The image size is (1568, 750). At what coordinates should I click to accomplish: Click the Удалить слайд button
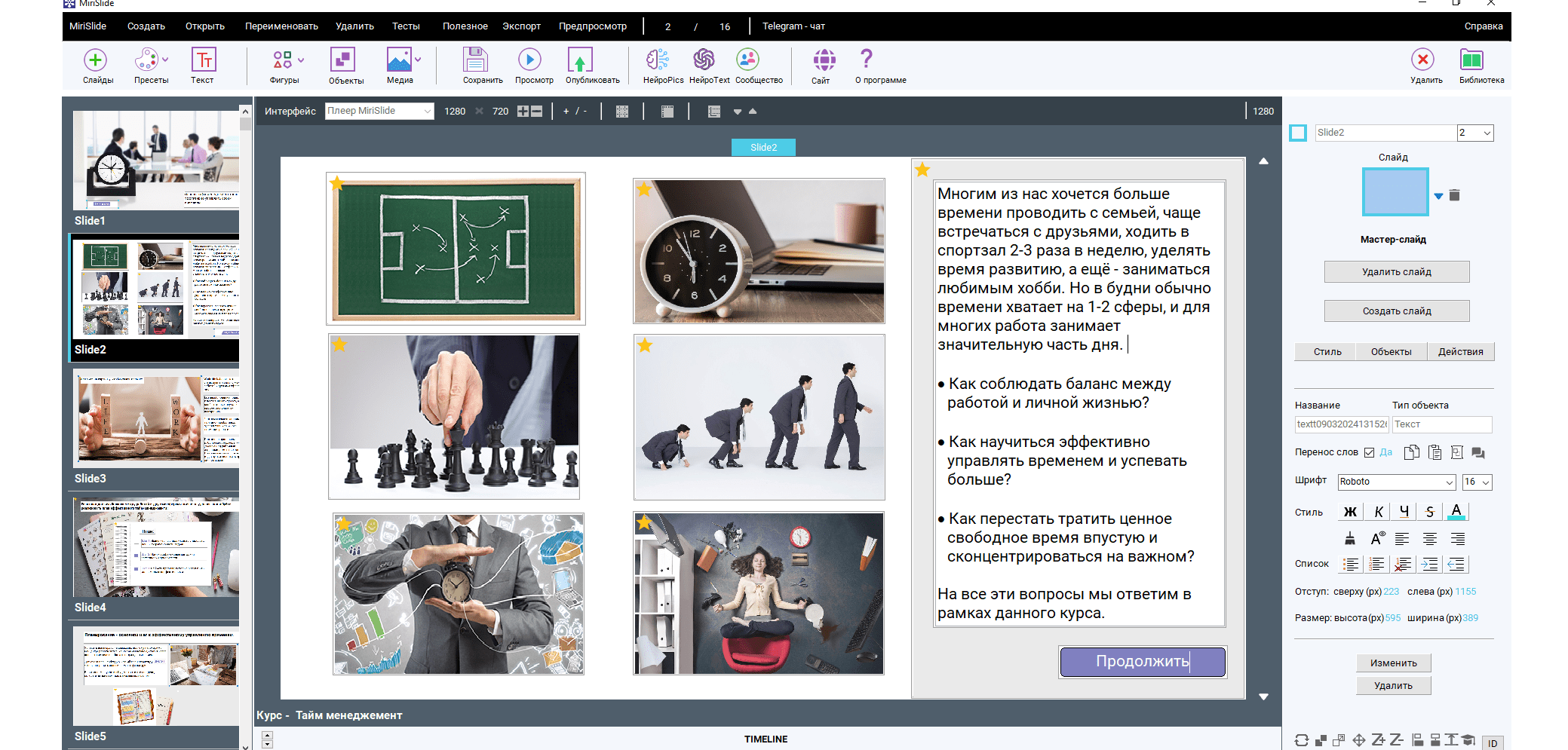point(1396,272)
